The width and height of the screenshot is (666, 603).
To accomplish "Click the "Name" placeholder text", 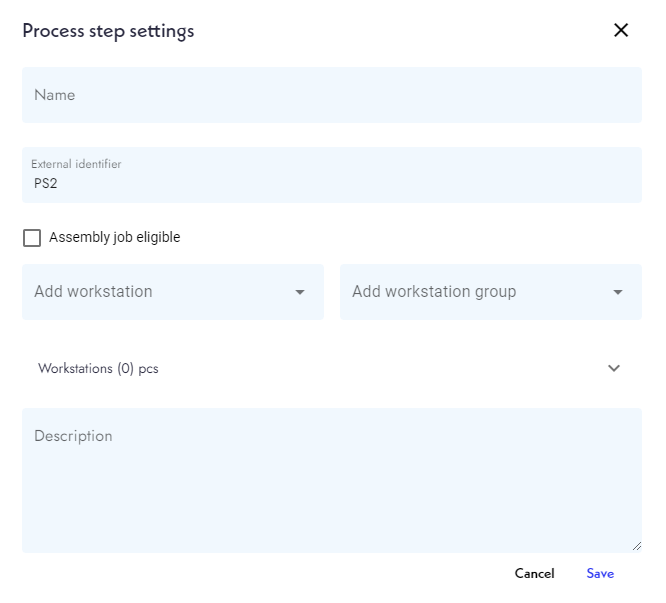I will pos(55,95).
